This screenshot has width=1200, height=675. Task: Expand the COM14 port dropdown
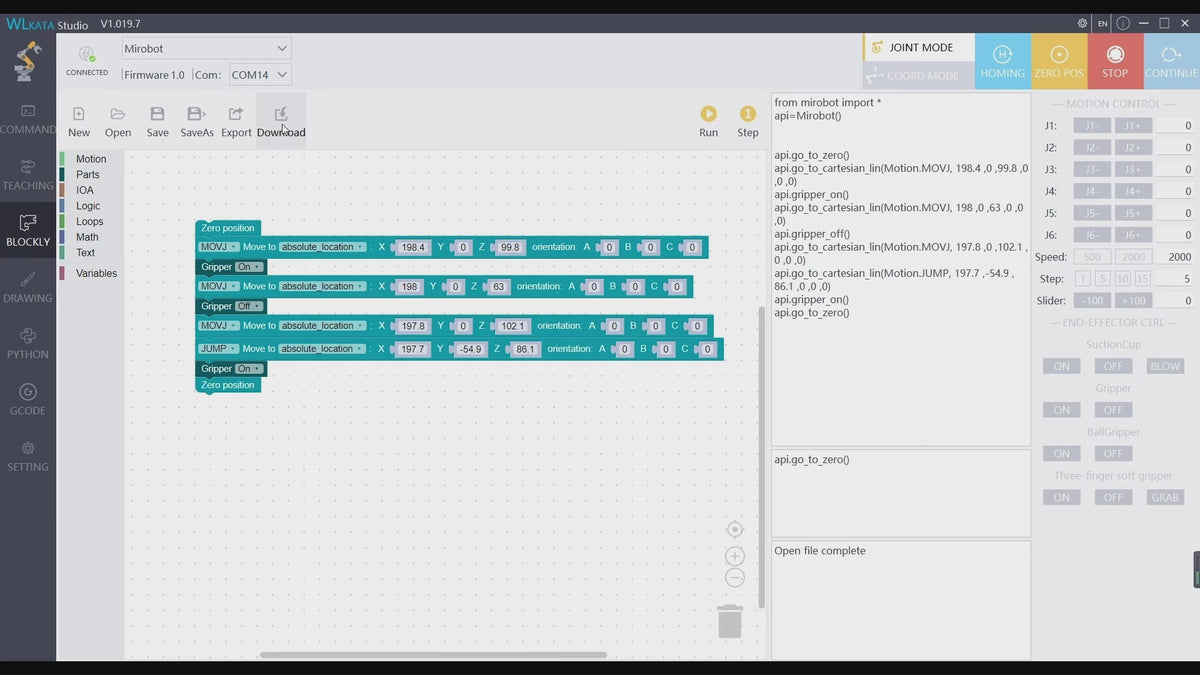coord(258,74)
